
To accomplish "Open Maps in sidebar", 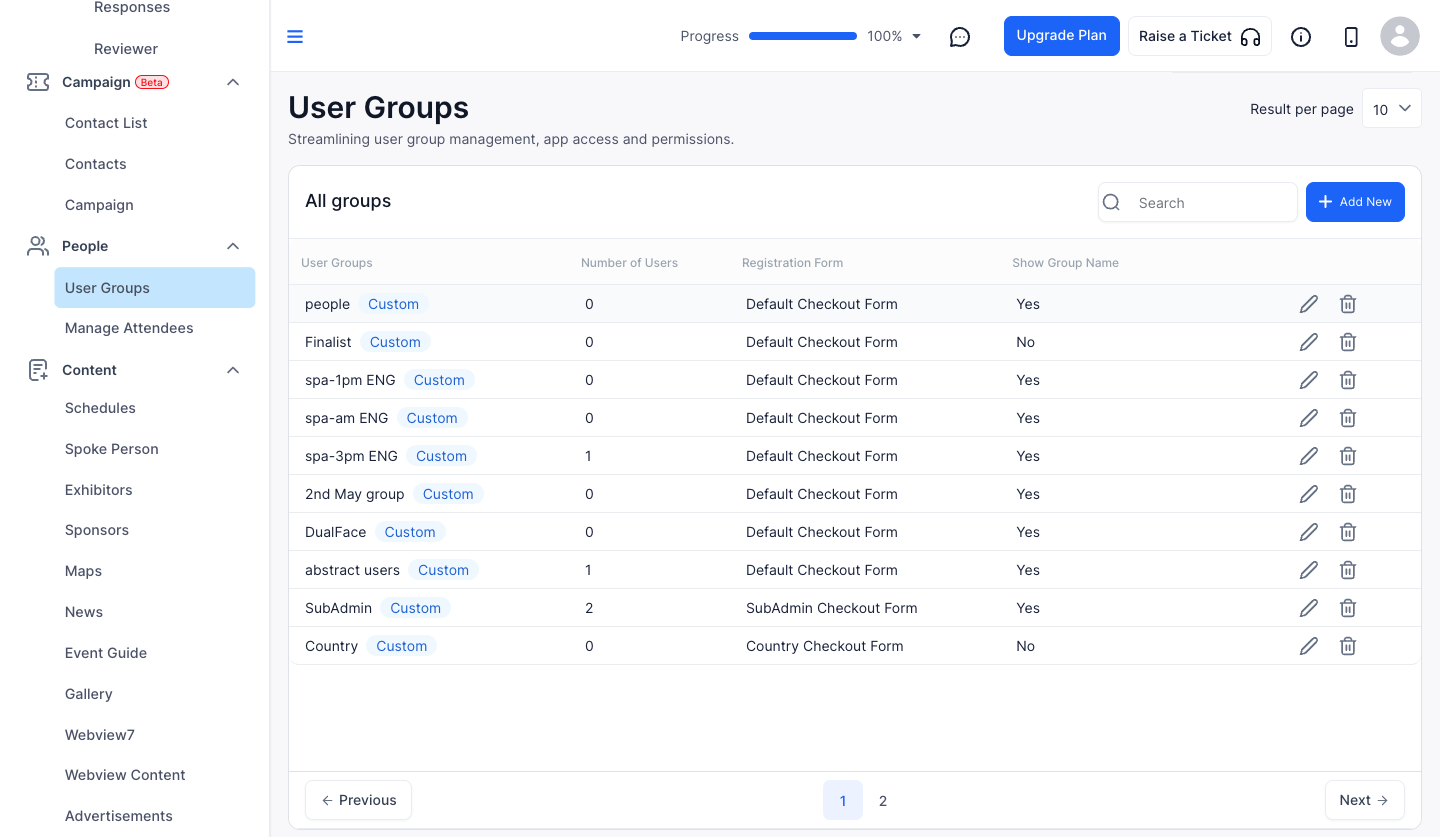I will coord(84,571).
